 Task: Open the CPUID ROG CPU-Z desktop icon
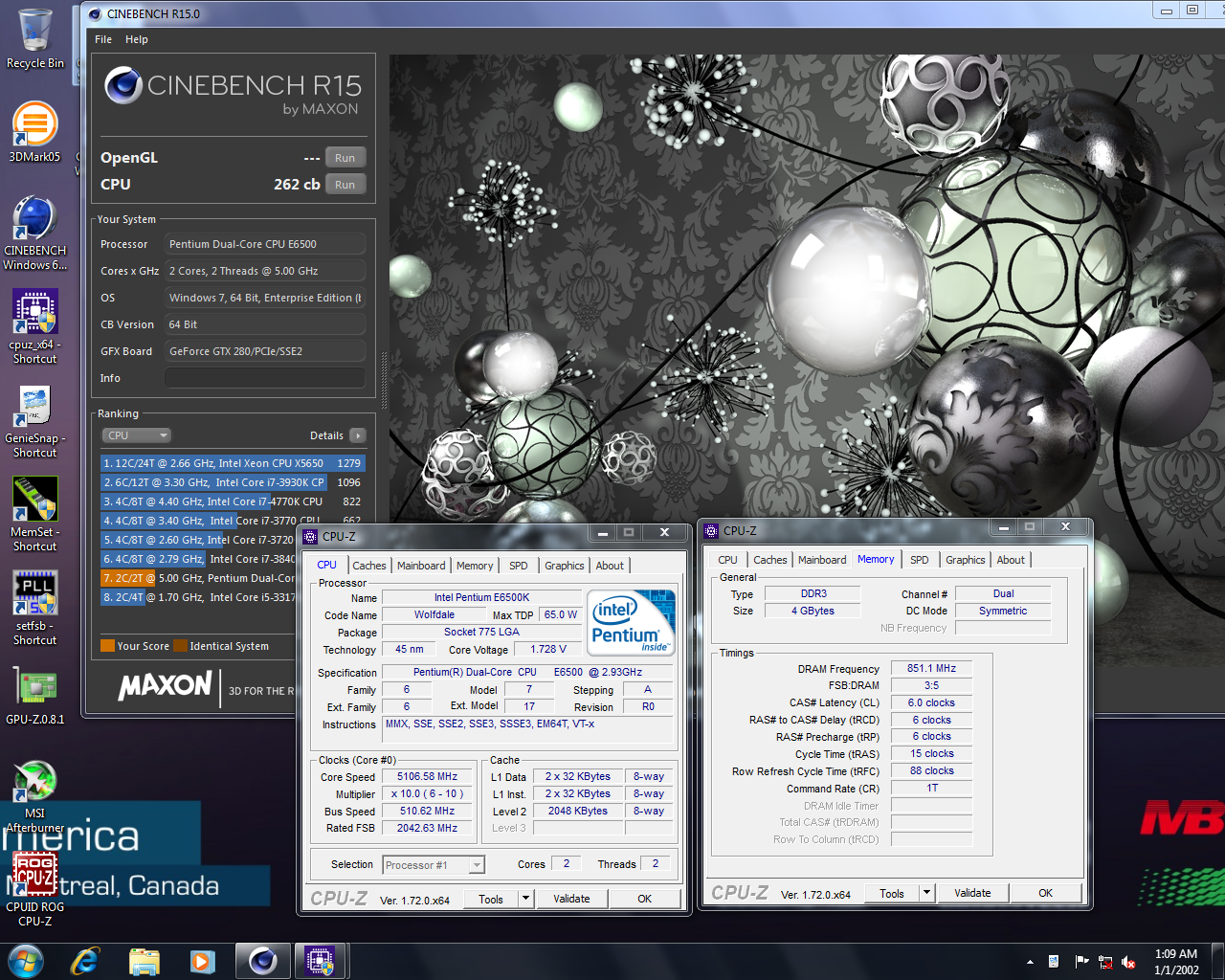(x=34, y=890)
